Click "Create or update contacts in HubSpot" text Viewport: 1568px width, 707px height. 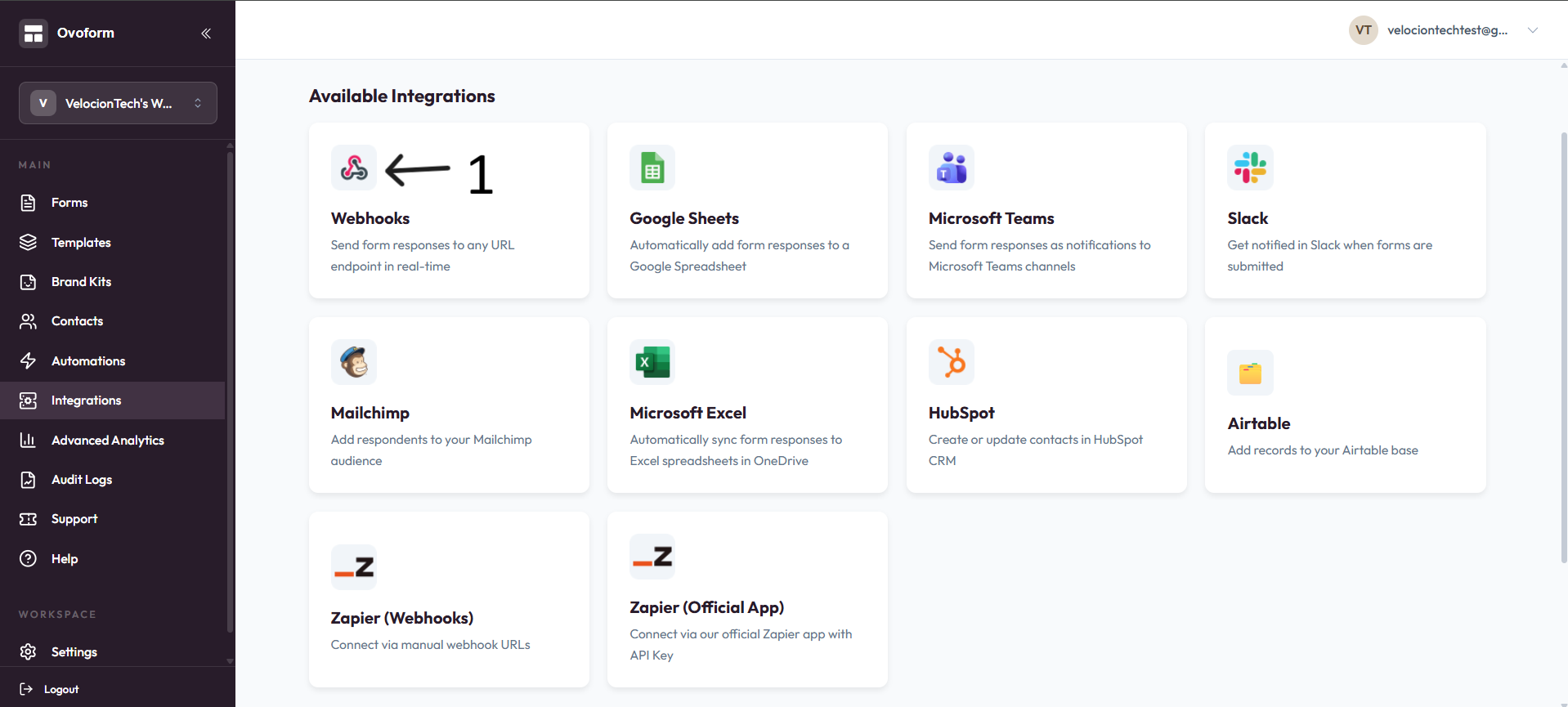click(x=1036, y=450)
